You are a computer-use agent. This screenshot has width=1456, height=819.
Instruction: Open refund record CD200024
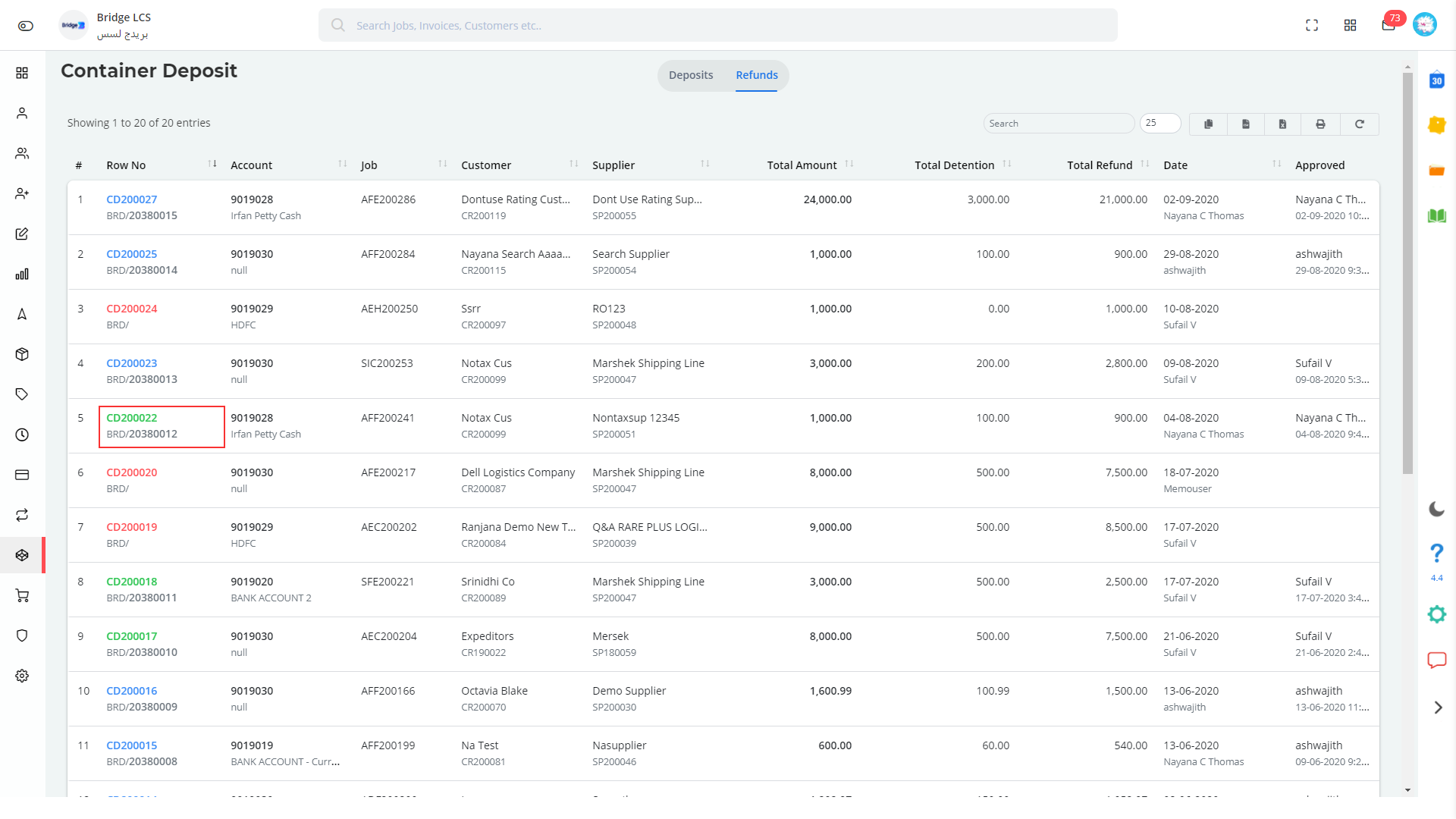[132, 309]
